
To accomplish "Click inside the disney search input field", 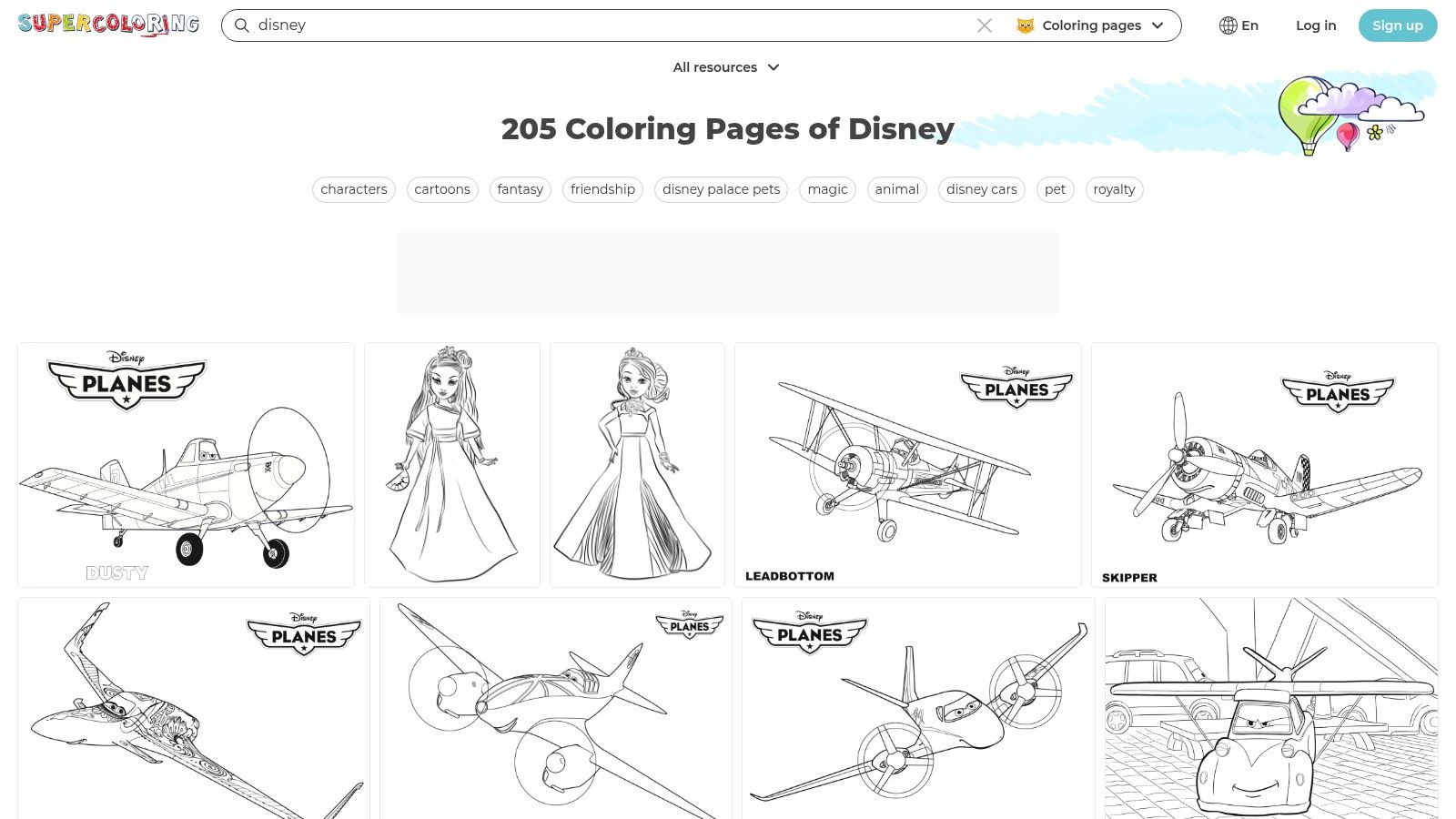I will pos(546,25).
